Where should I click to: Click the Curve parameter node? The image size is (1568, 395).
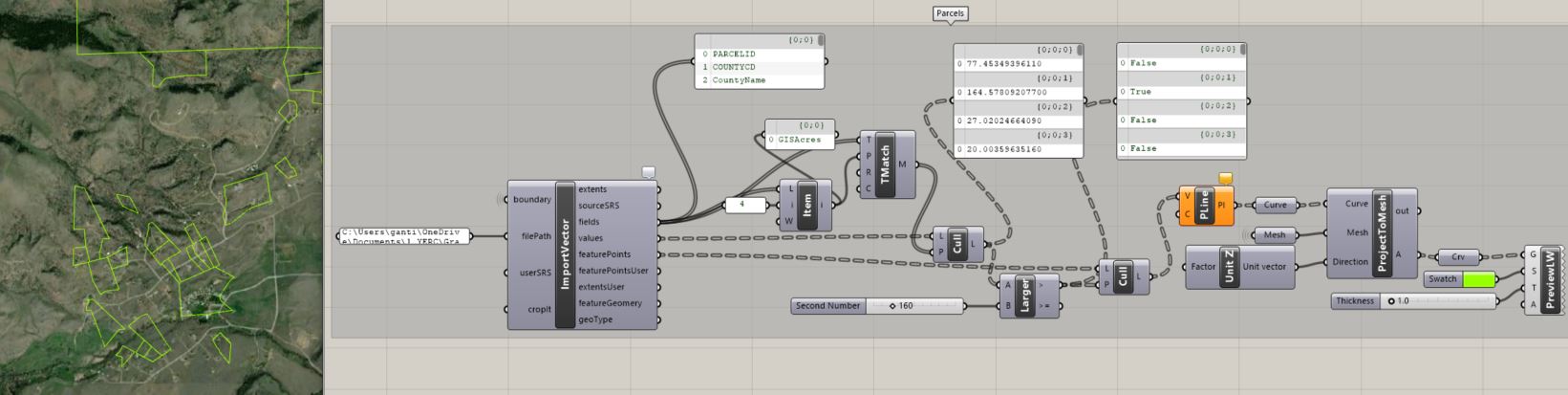click(1275, 205)
